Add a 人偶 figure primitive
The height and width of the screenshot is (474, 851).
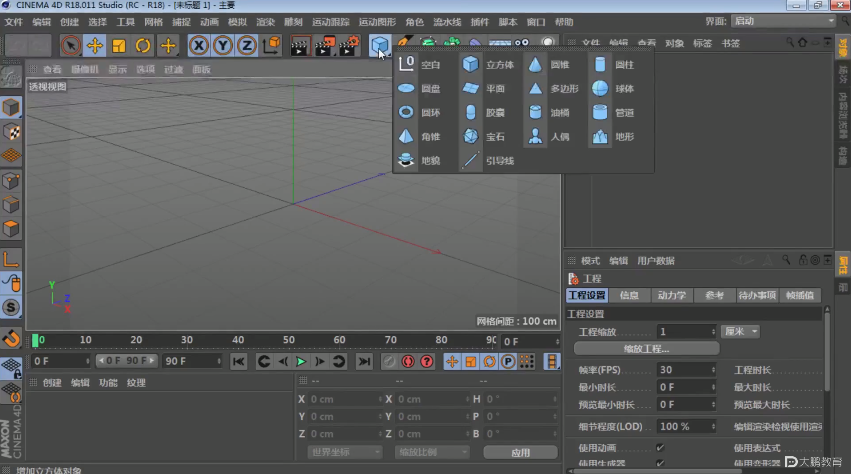pos(548,136)
